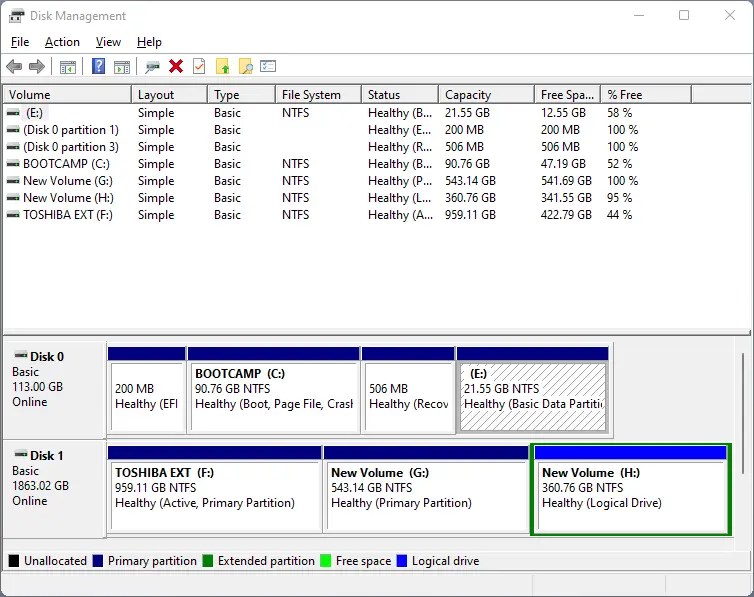The height and width of the screenshot is (597, 754).
Task: Select the 200 MB EFI partition block
Action: (x=147, y=390)
